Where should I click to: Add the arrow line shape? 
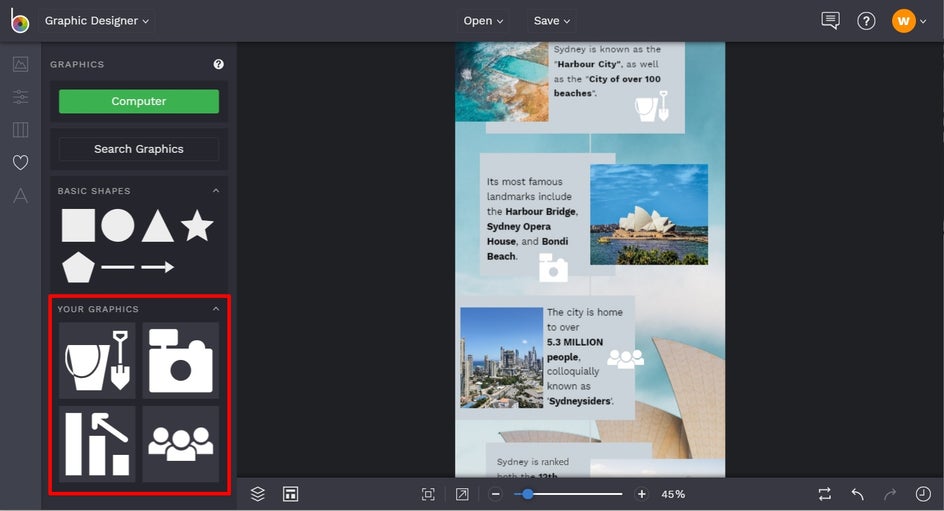click(158, 267)
